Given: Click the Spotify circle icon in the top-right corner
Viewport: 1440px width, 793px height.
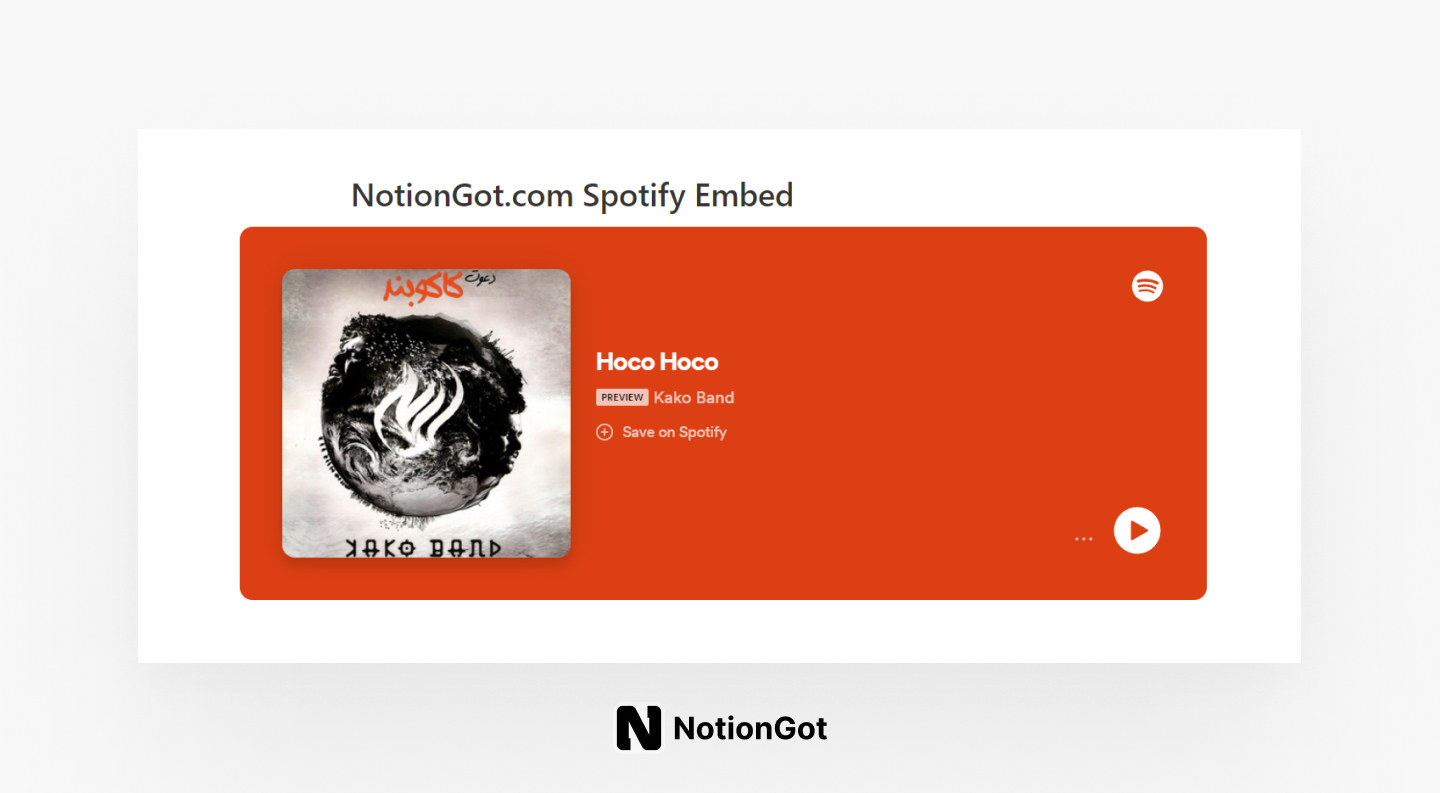Looking at the screenshot, I should pyautogui.click(x=1146, y=286).
